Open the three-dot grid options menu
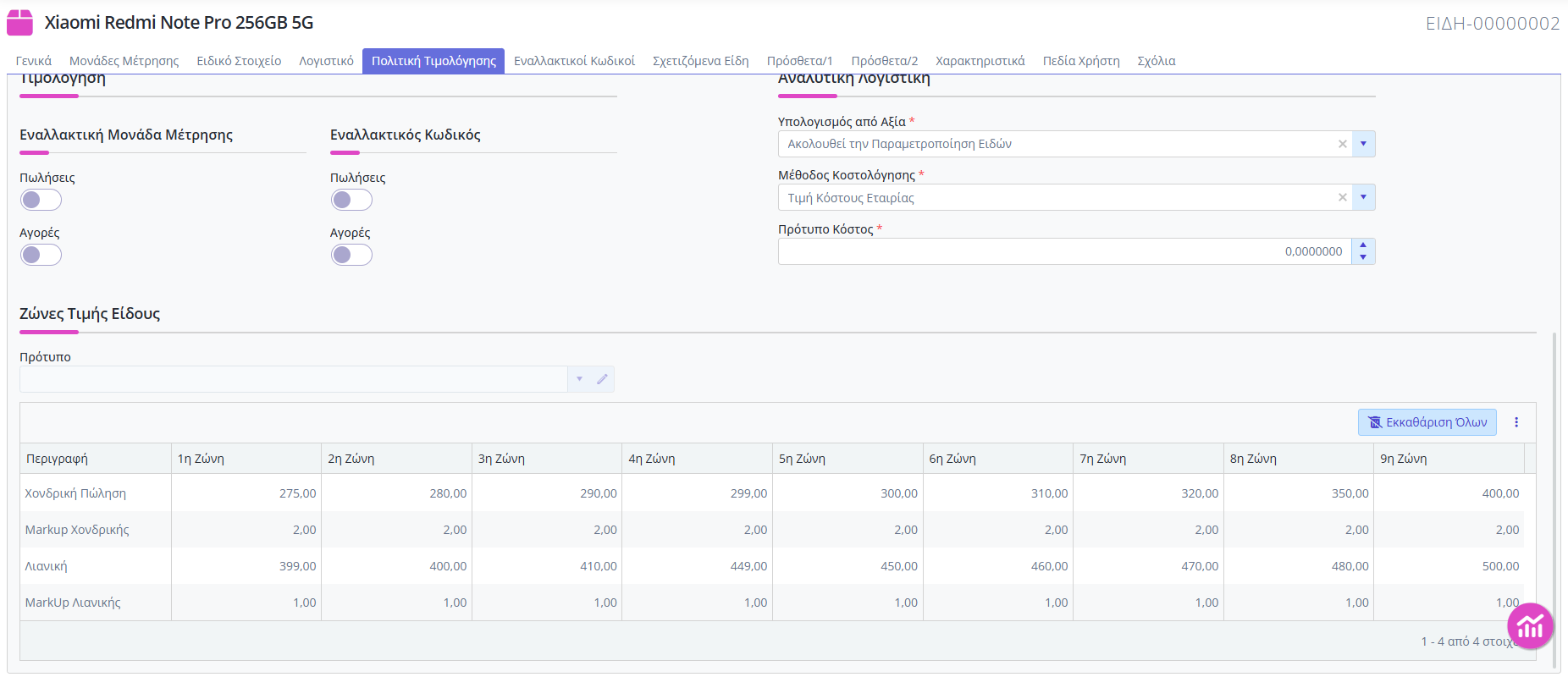1568x677 pixels. 1516,422
